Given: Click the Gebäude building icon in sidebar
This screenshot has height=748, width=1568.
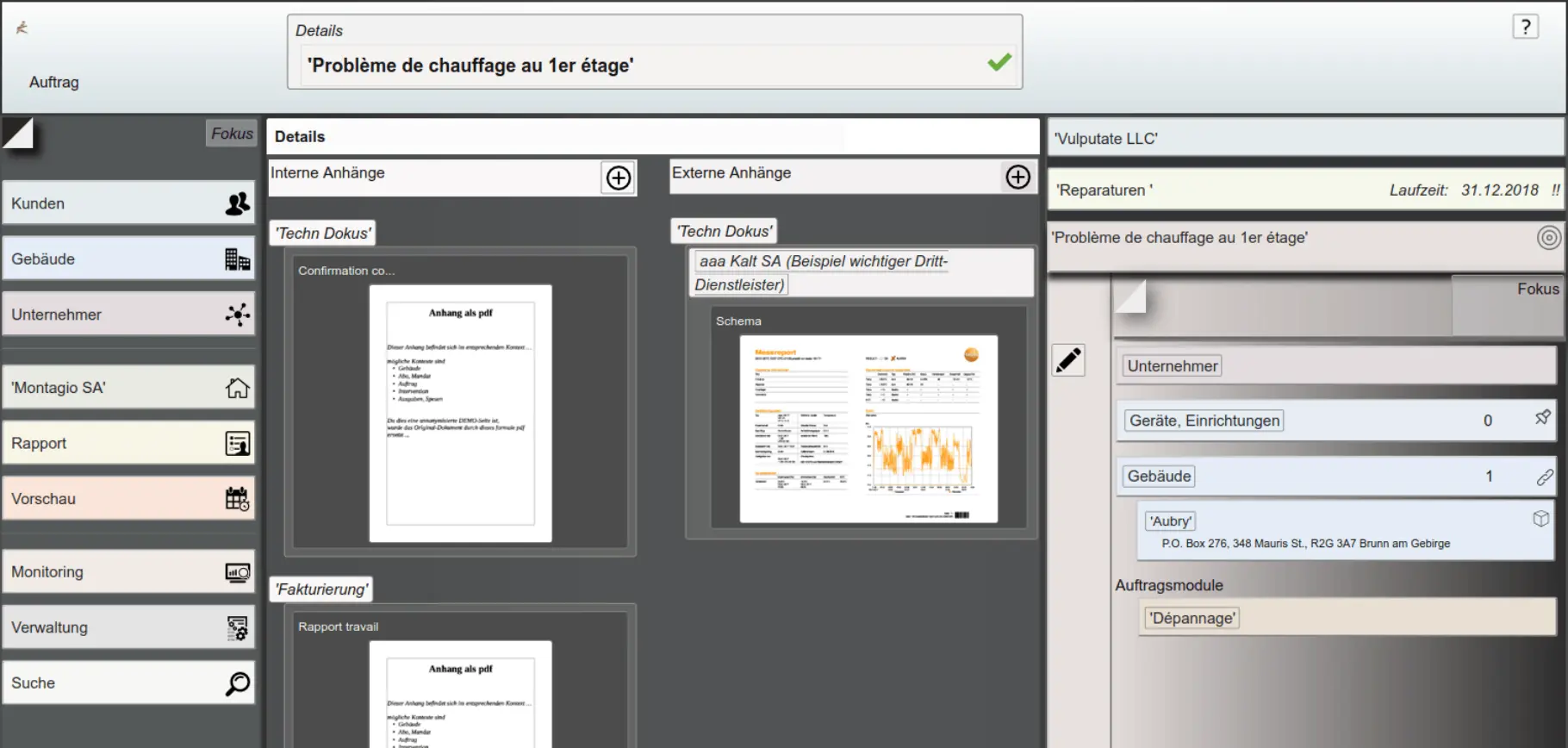Looking at the screenshot, I should (237, 259).
